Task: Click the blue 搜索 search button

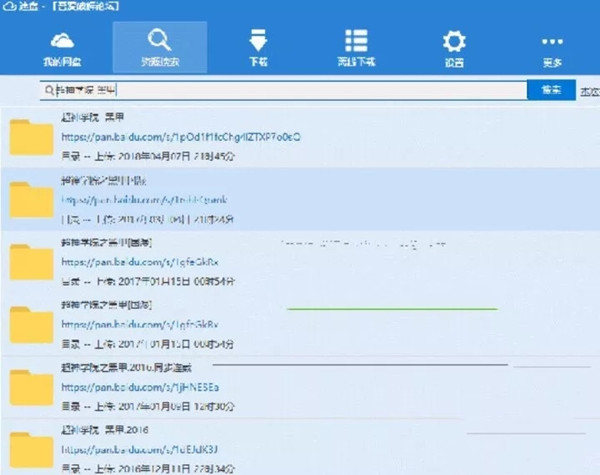Action: (x=551, y=90)
